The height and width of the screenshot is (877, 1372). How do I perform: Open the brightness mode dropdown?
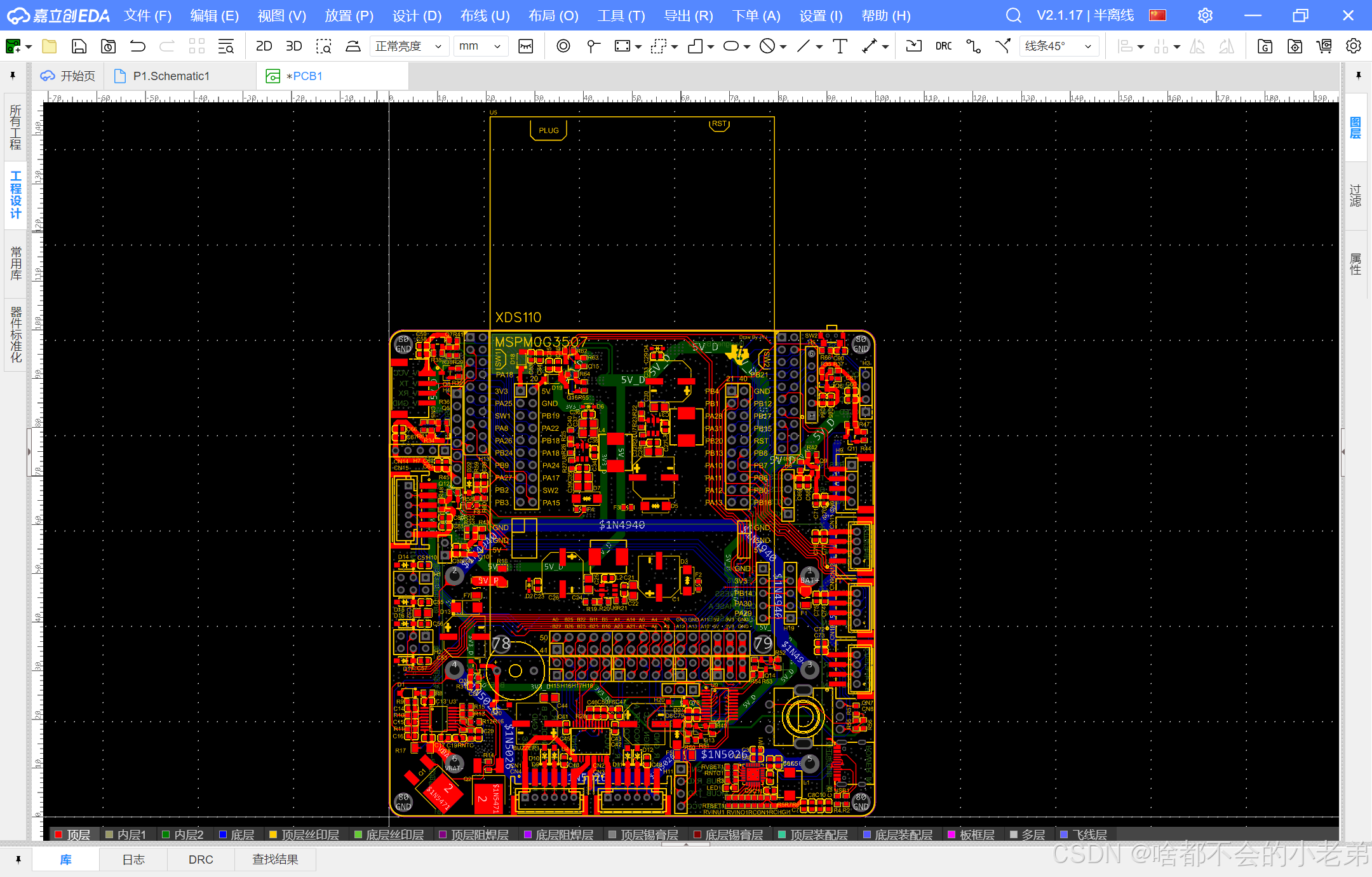(x=409, y=46)
